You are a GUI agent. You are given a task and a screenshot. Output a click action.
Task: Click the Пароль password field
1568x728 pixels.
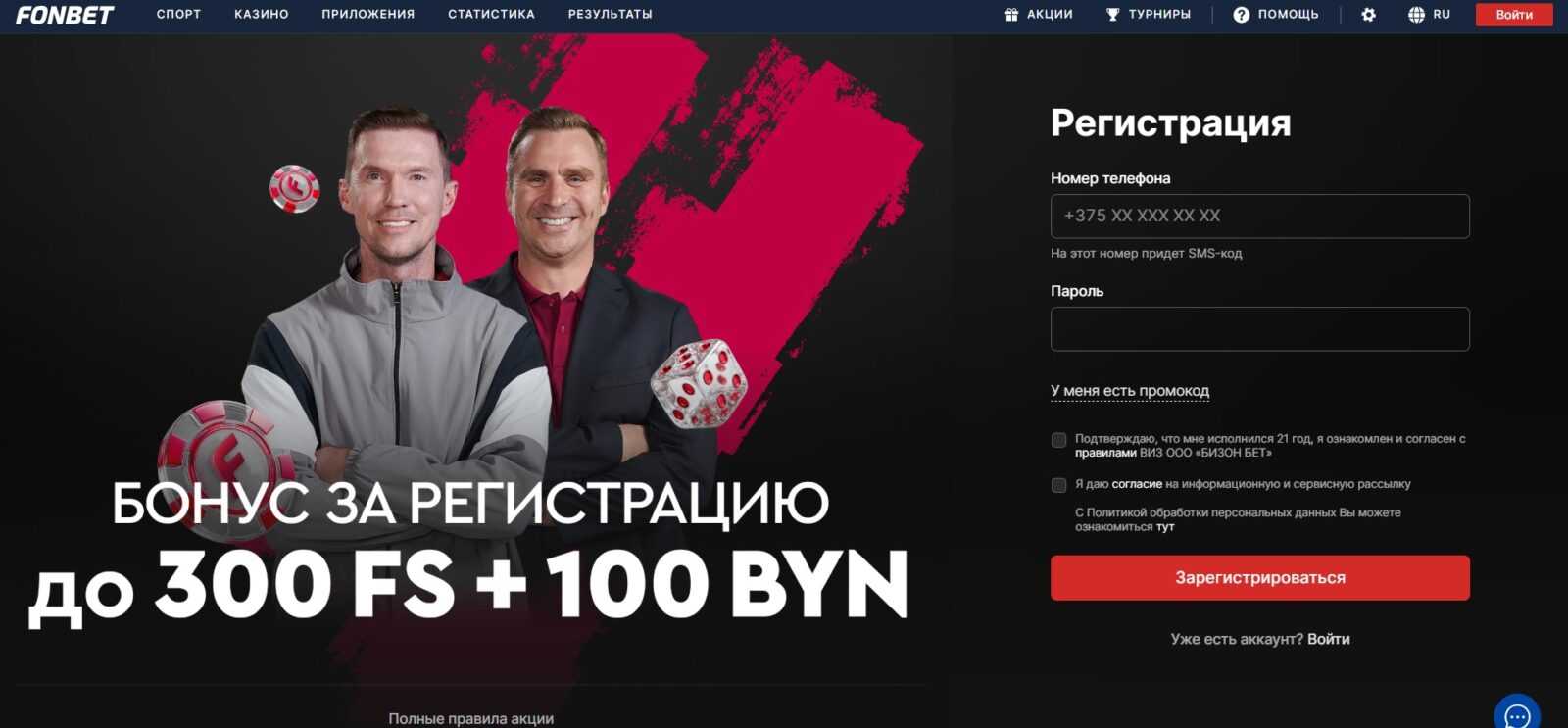tap(1260, 329)
